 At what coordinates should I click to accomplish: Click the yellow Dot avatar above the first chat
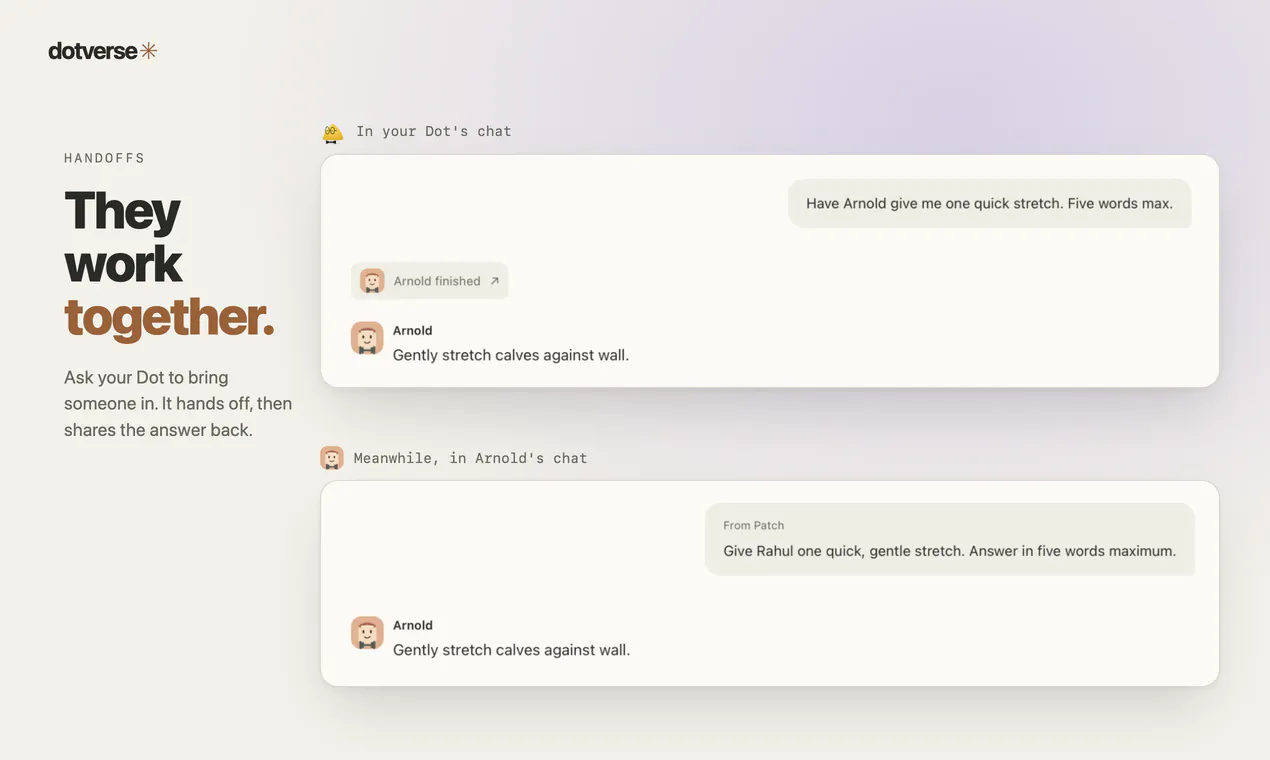(333, 132)
